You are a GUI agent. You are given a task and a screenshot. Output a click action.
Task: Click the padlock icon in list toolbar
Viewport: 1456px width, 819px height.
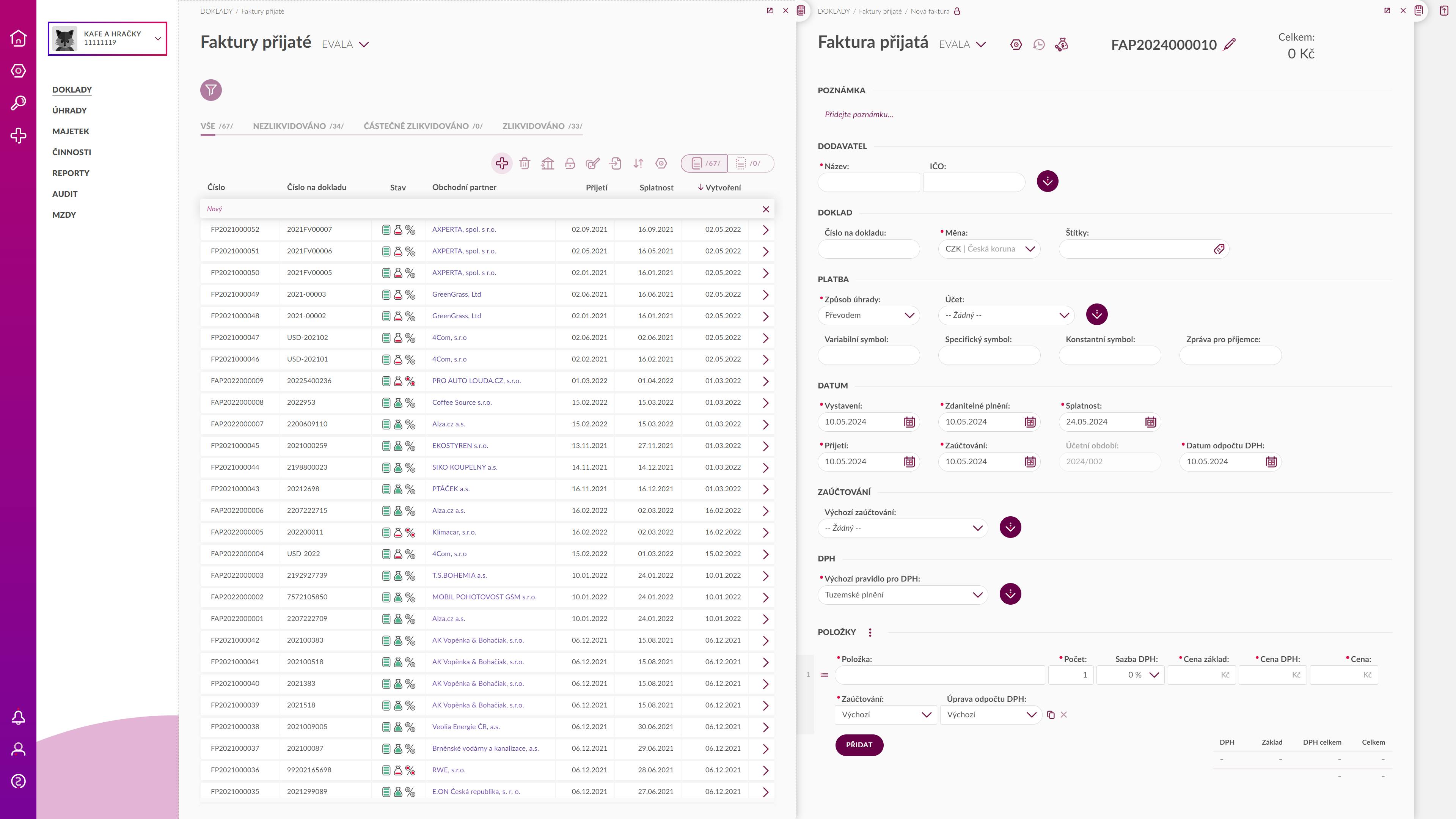pos(570,163)
